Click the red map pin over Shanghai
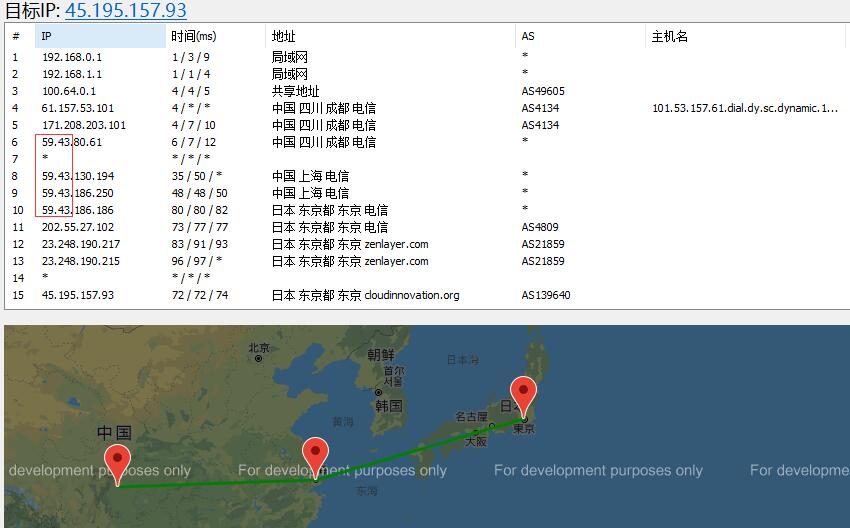Viewport: 850px width, 528px height. 315,458
